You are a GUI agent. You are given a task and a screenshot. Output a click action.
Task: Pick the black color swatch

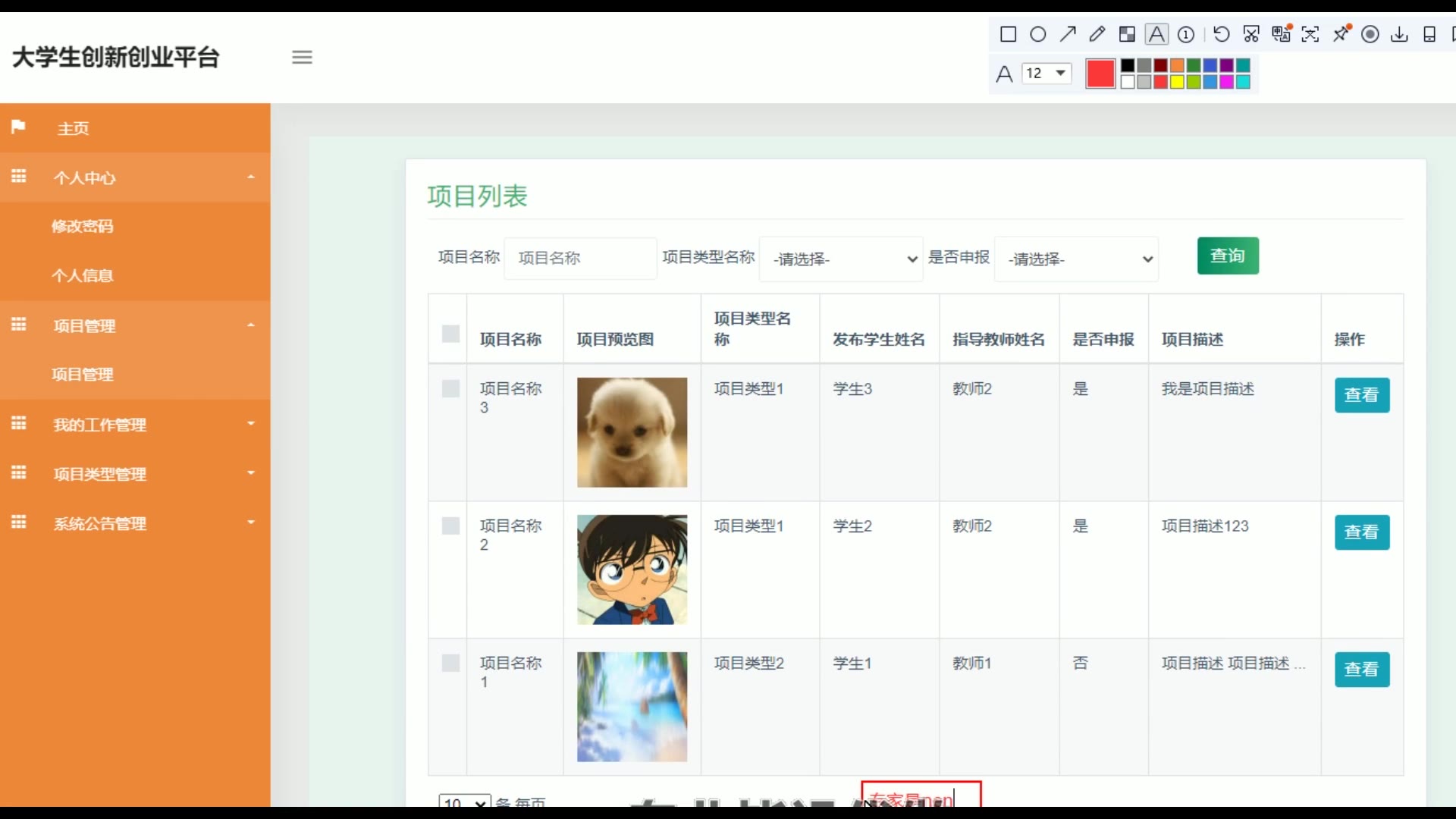(x=1128, y=65)
